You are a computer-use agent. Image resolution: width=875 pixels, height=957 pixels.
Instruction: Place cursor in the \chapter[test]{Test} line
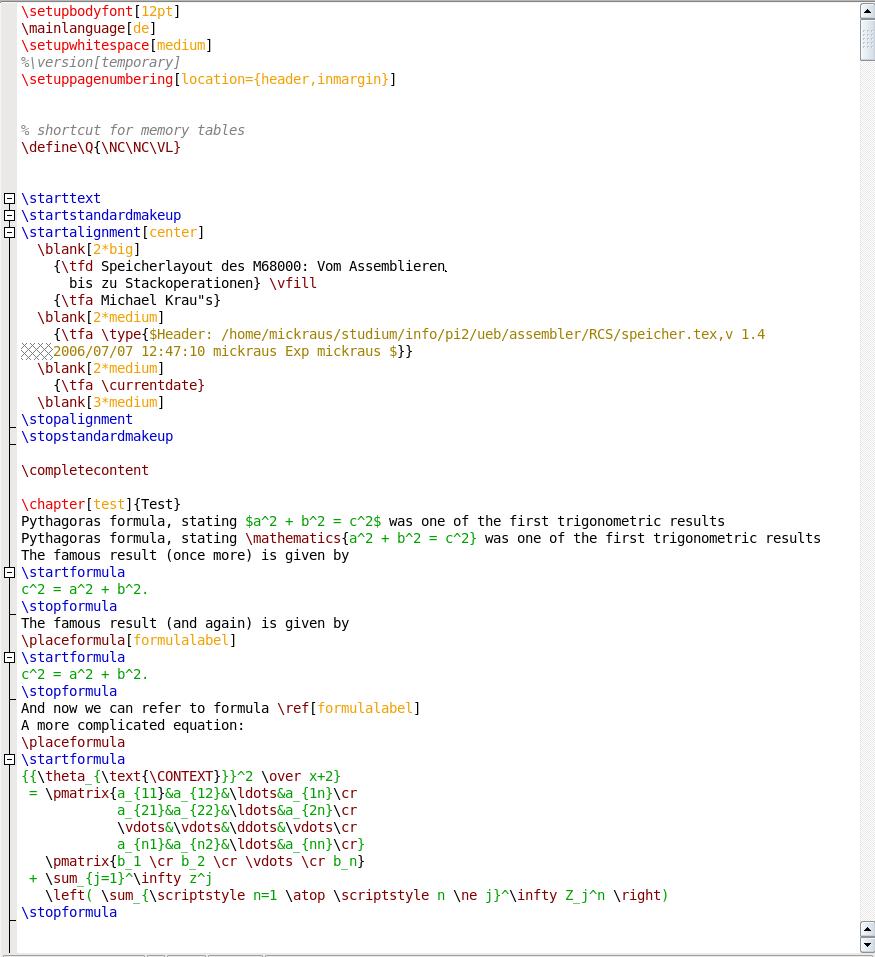[100, 504]
